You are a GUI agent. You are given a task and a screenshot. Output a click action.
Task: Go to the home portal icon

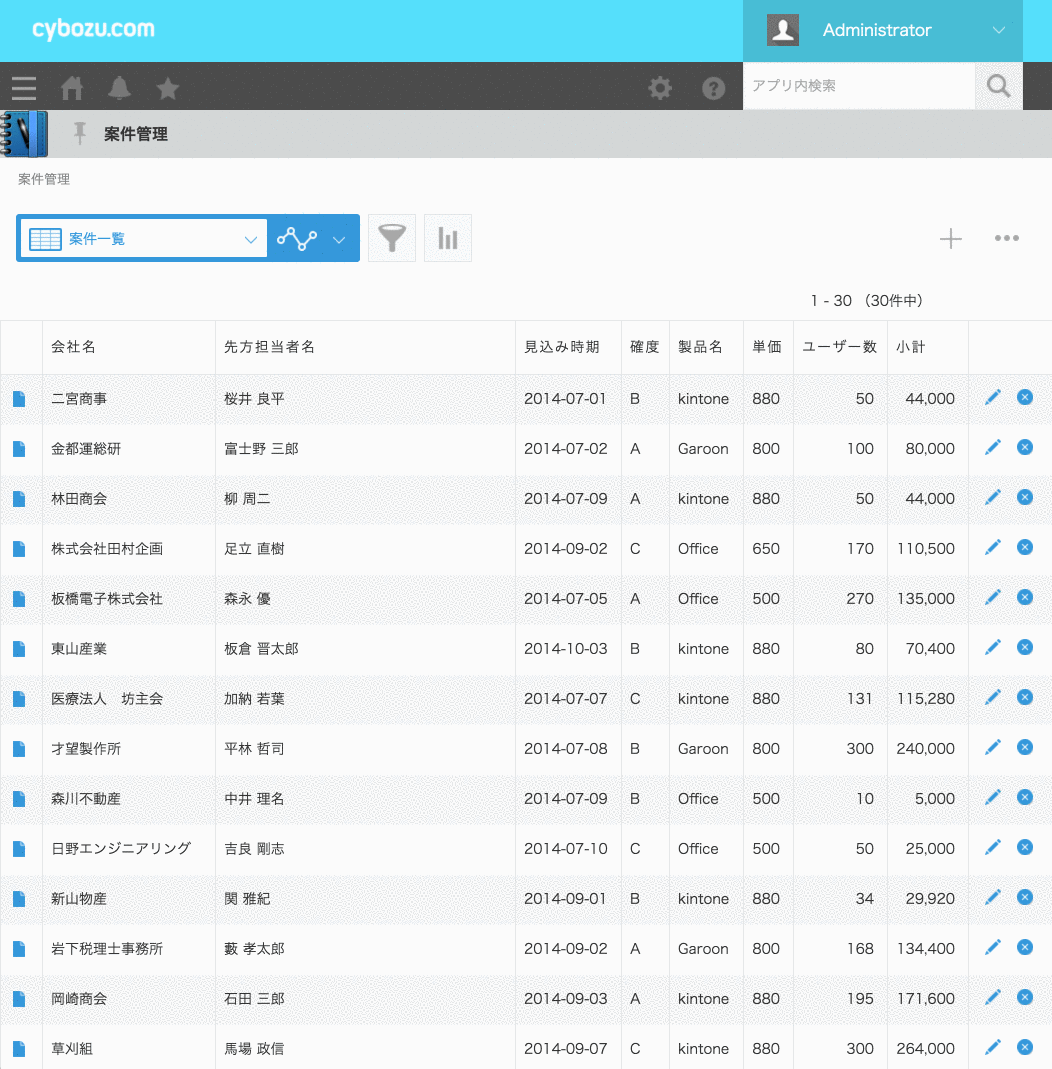[x=72, y=88]
